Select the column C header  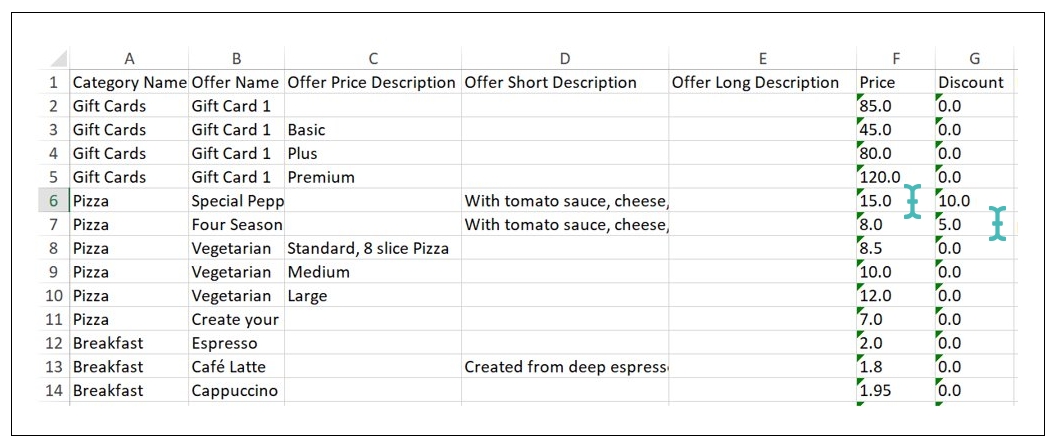tap(372, 59)
